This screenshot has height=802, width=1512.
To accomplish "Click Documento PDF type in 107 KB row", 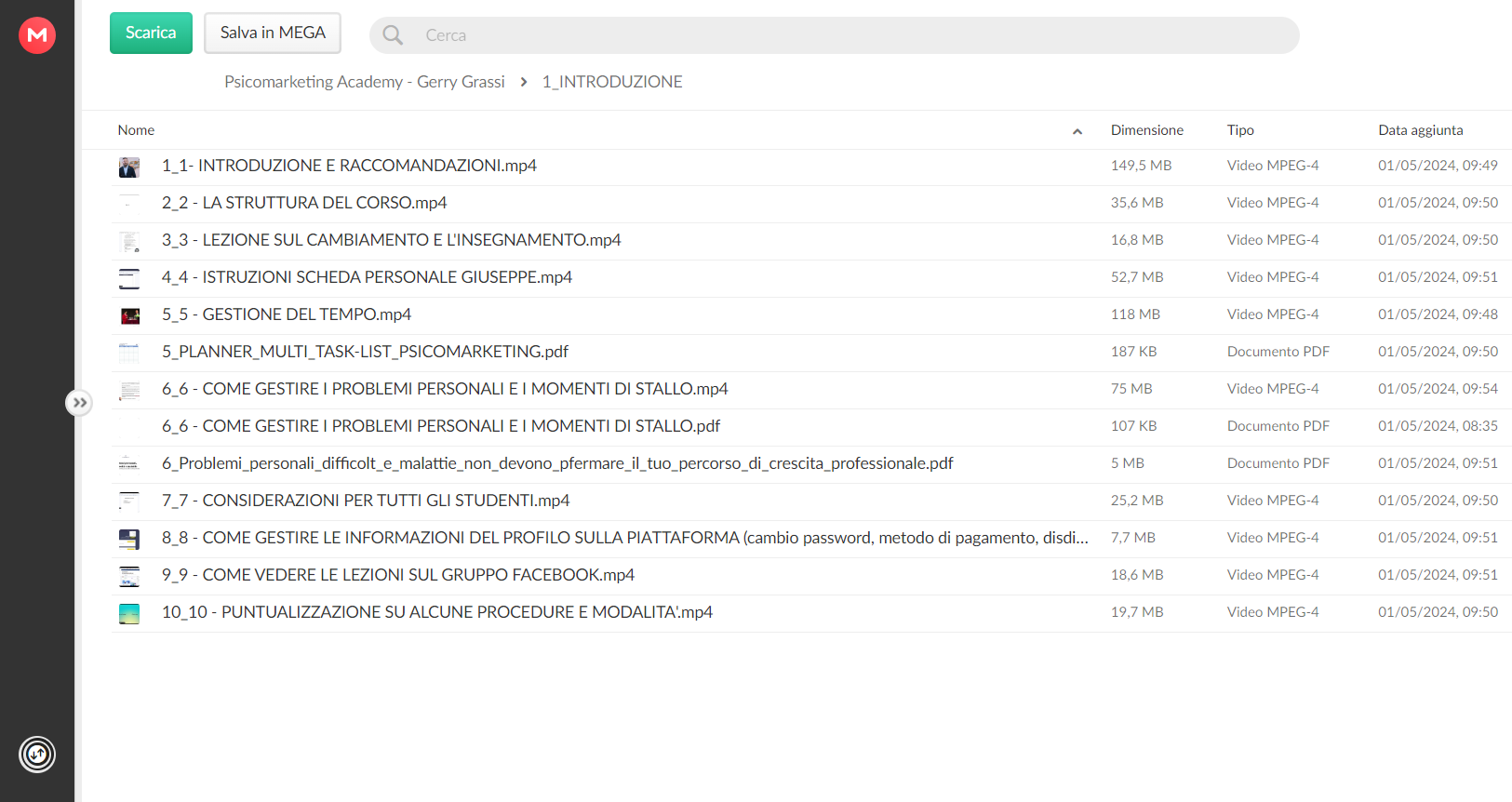I will coord(1278,426).
